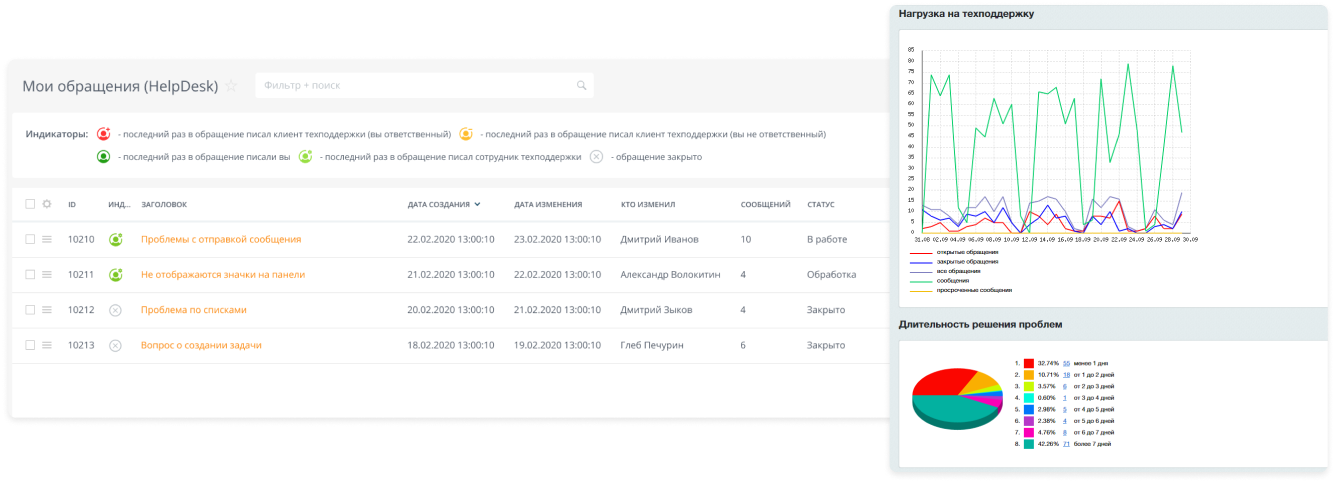Open ticket 'Вопрос о создании задачи'
This screenshot has width=1336, height=483.
[x=201, y=345]
